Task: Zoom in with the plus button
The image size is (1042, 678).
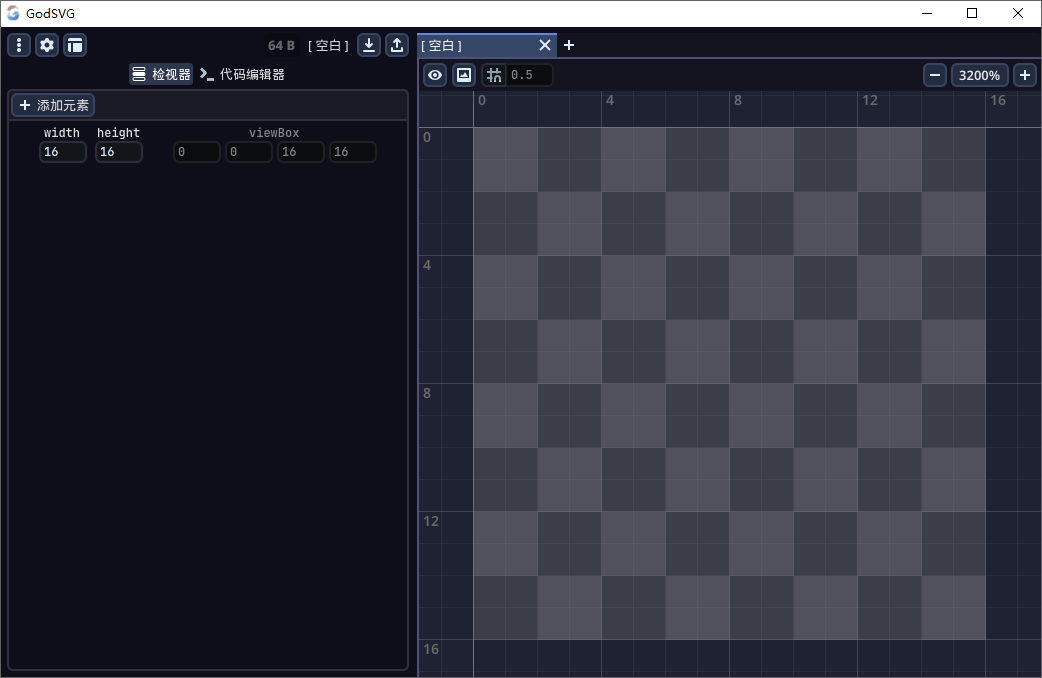Action: point(1025,75)
